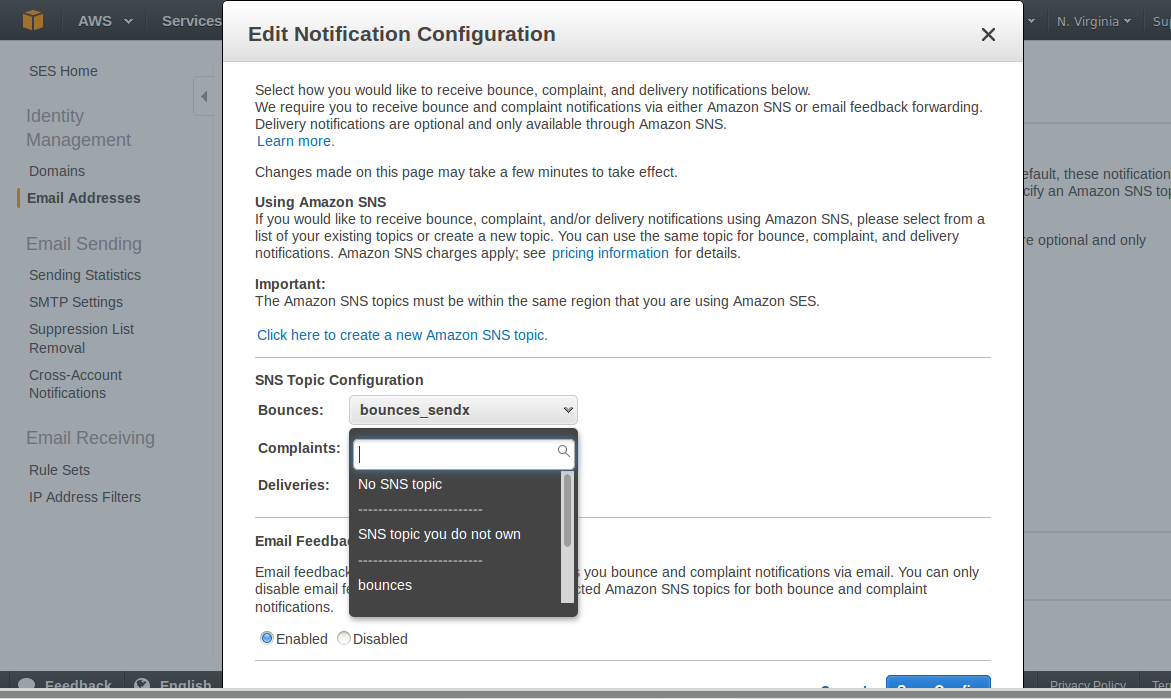This screenshot has width=1171, height=699.
Task: Click the 'Complaints:' label
Action: click(299, 448)
